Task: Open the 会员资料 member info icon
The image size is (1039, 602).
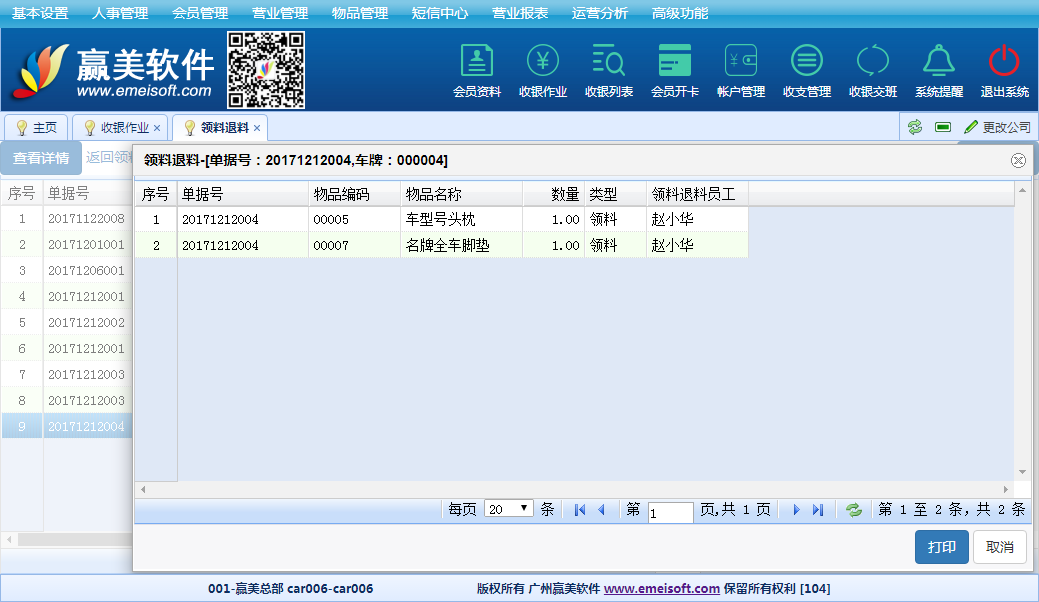Action: pos(477,62)
